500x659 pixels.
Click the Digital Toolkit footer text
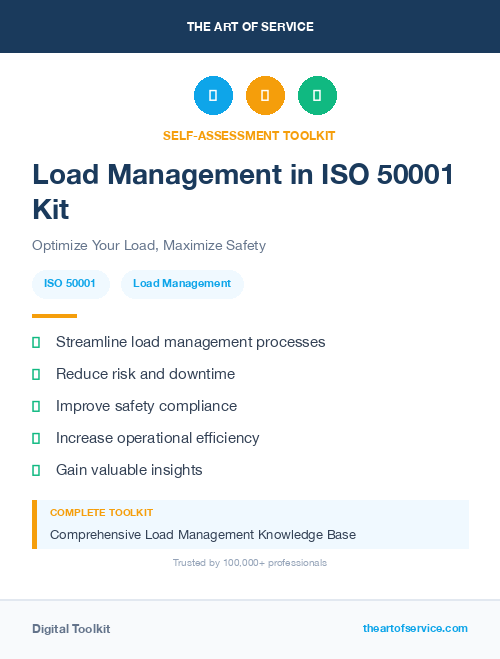click(71, 629)
